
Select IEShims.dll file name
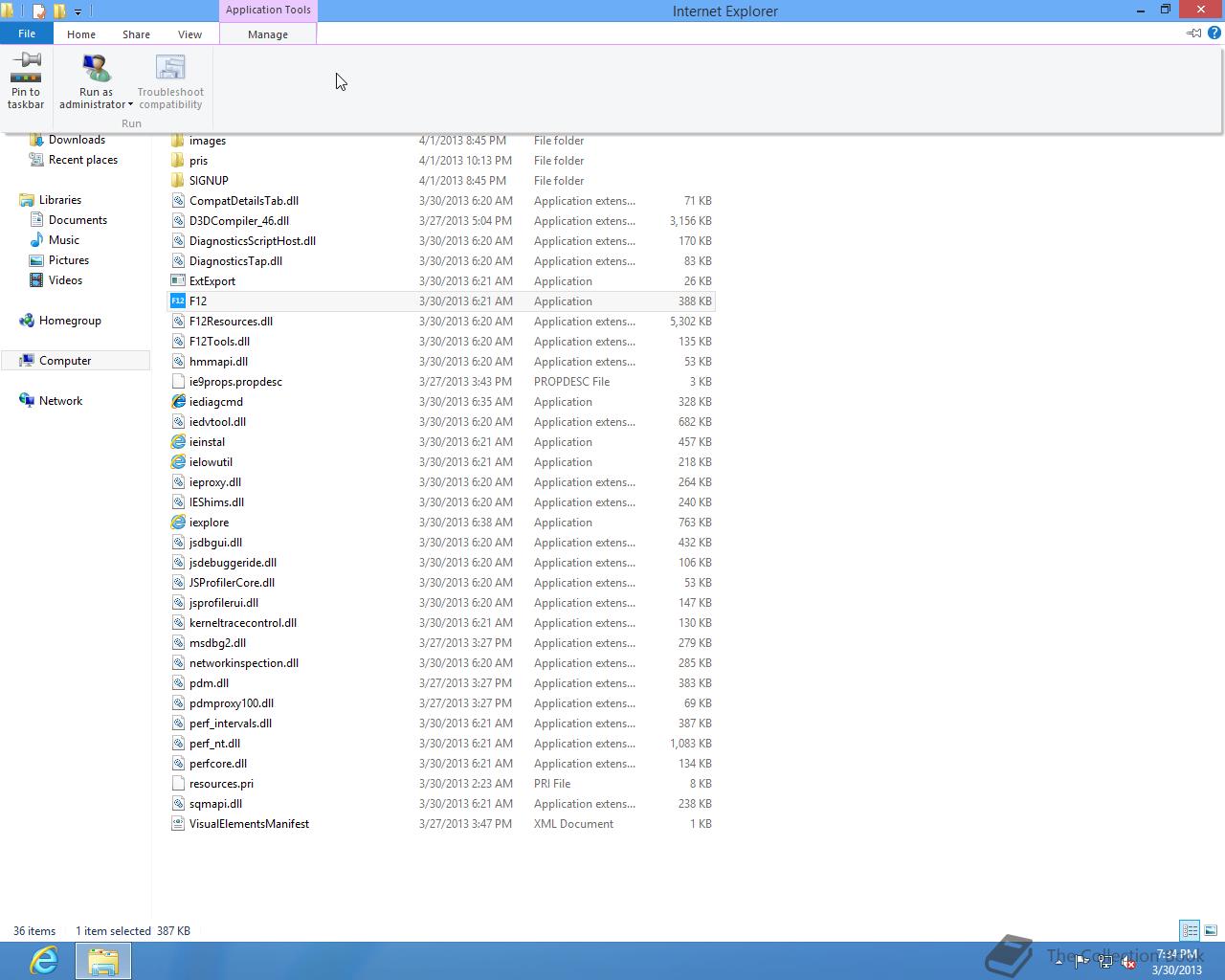[x=216, y=502]
